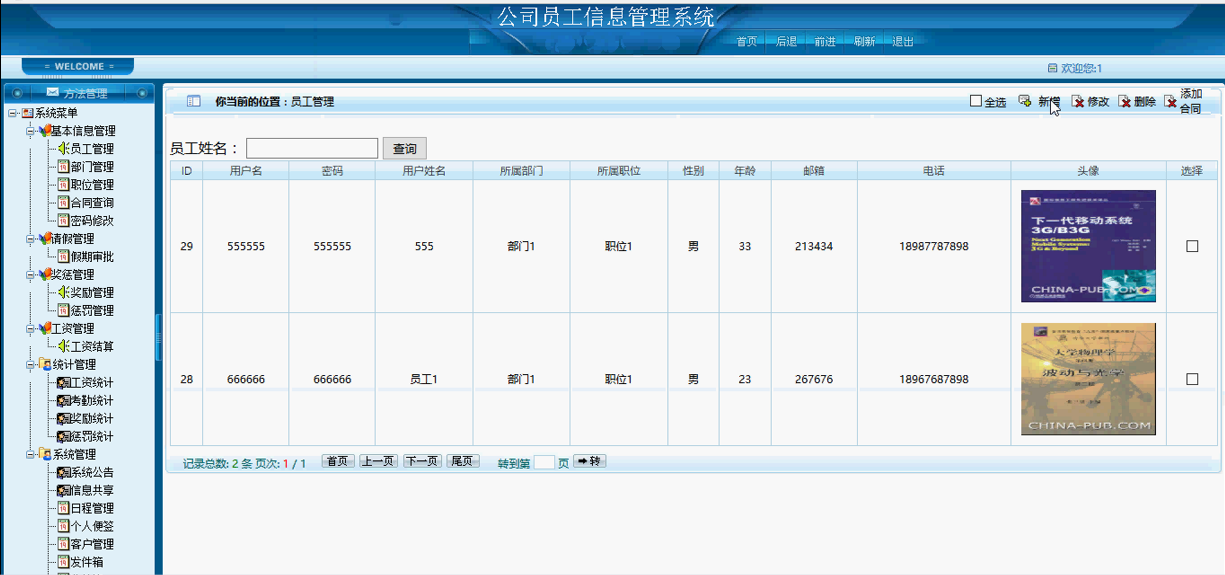Click the 修改 edit icon
This screenshot has height=575, width=1225.
1078,102
